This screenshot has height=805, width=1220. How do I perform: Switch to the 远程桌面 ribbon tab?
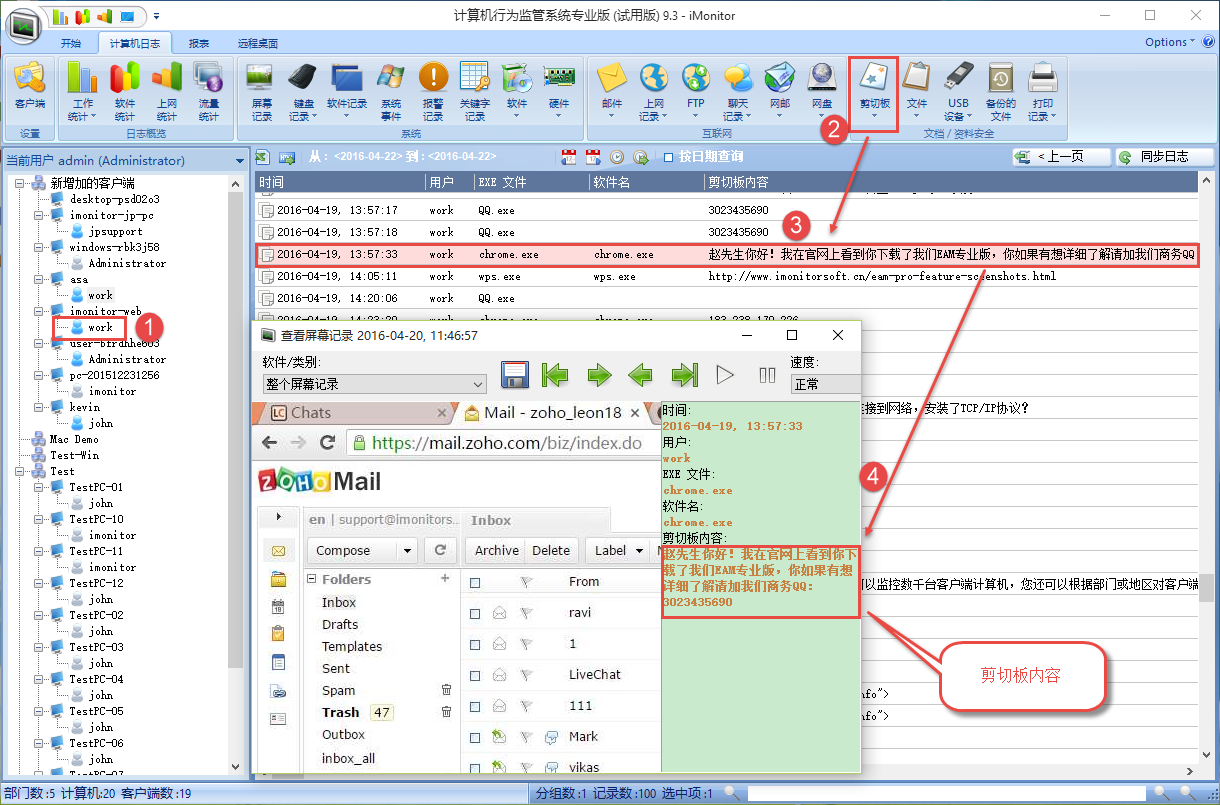[258, 43]
